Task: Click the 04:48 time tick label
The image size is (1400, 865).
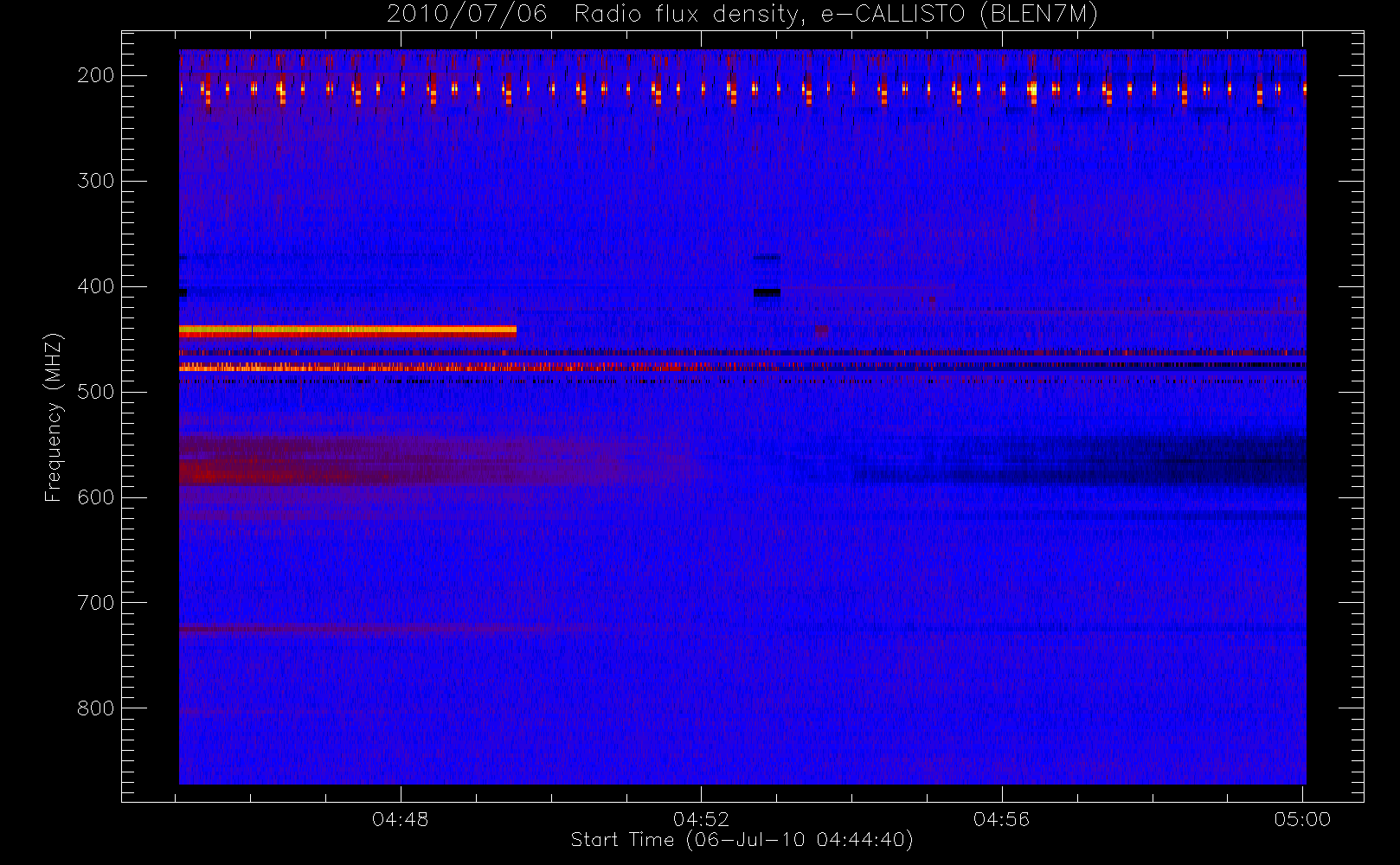Action: tap(401, 819)
